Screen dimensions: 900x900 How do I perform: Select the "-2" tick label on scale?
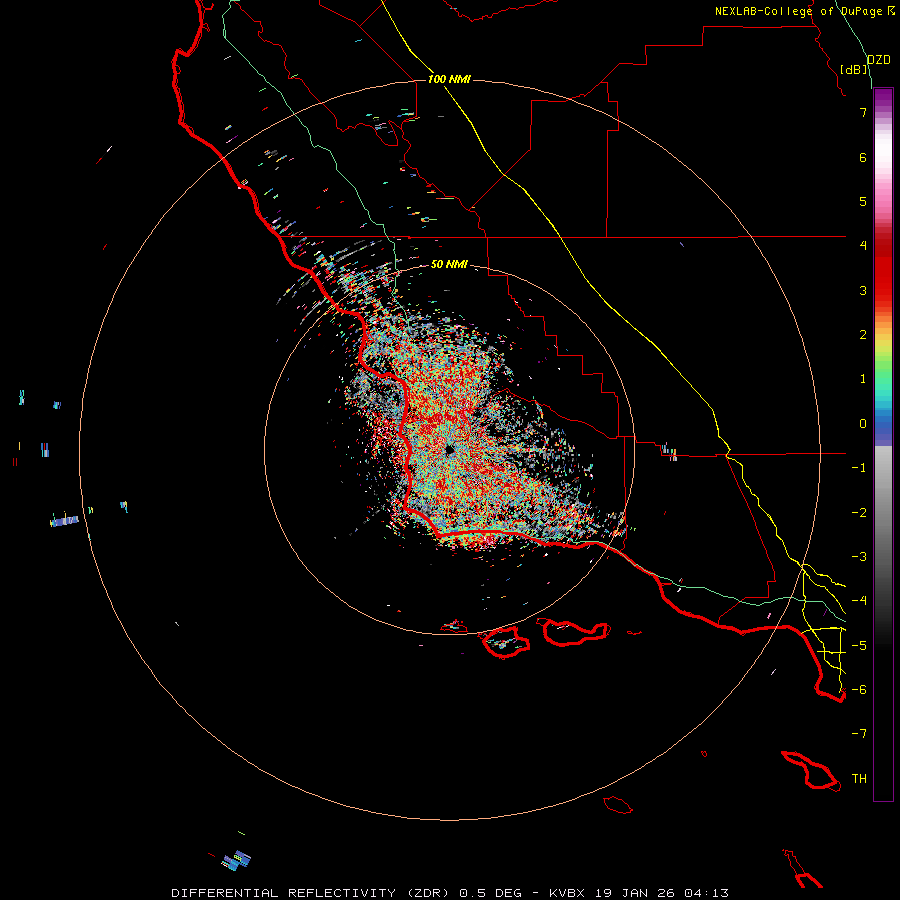[859, 513]
